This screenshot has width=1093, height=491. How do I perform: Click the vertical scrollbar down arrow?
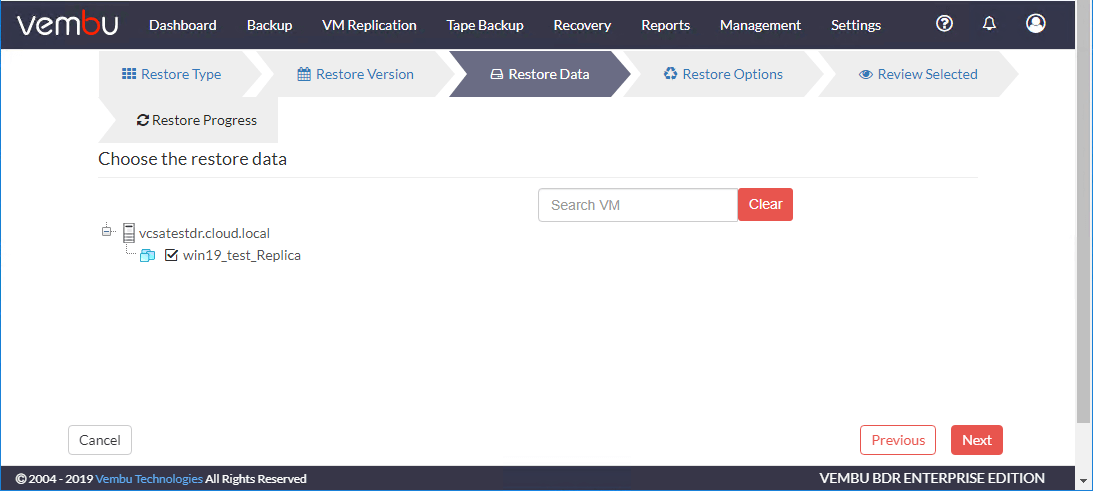pyautogui.click(x=1084, y=480)
